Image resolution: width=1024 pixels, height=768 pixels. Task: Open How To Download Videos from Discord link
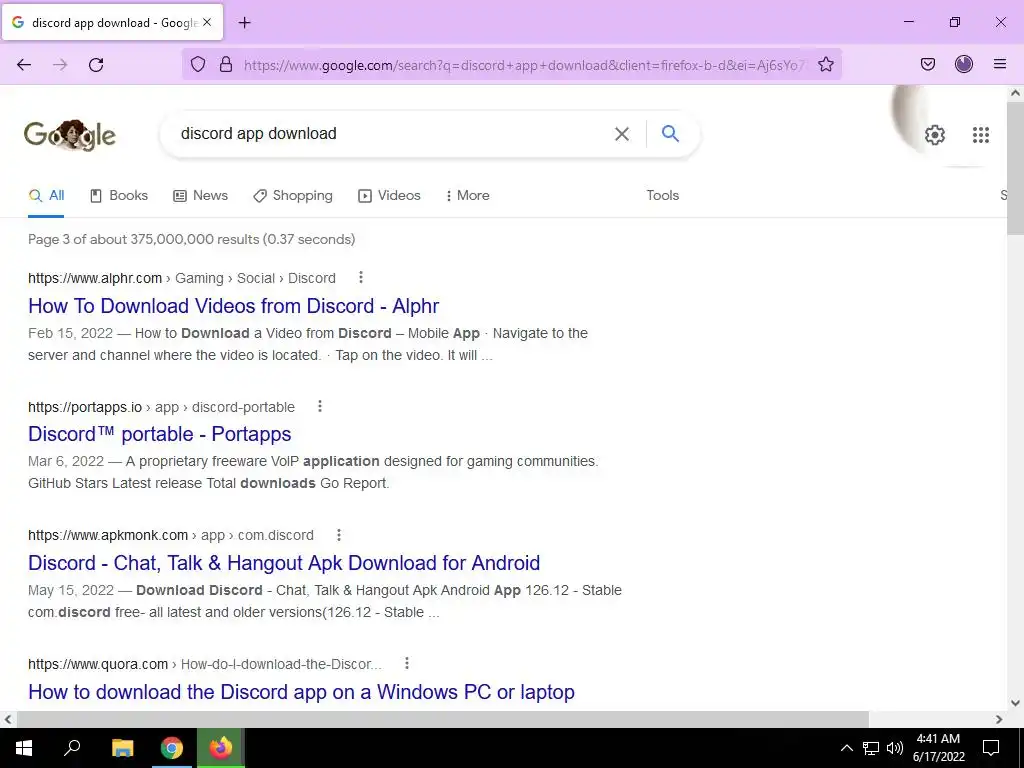click(233, 306)
